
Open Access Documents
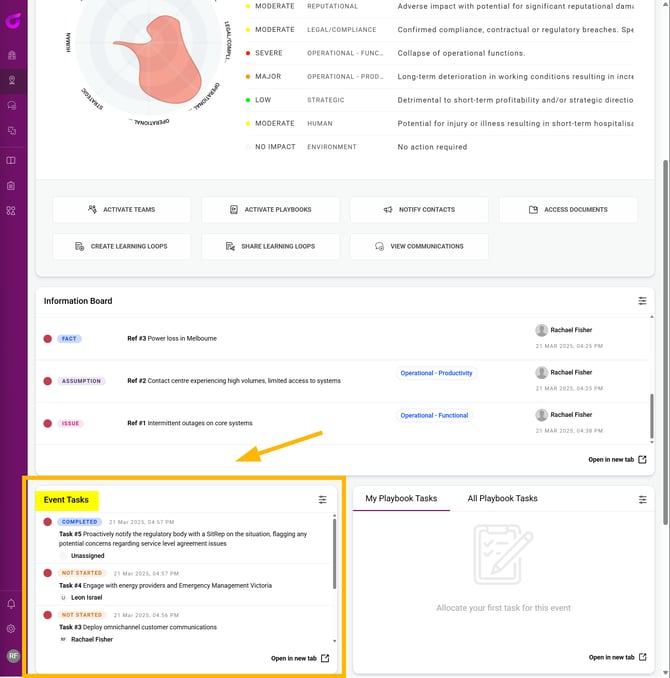coord(567,210)
